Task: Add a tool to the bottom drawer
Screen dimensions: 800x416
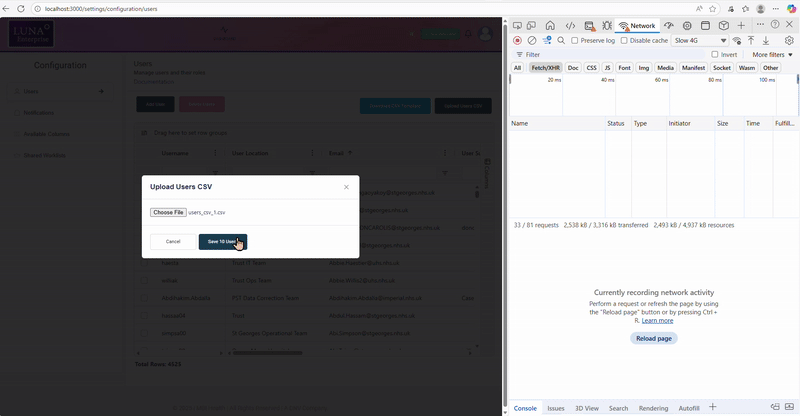Action: (x=713, y=407)
